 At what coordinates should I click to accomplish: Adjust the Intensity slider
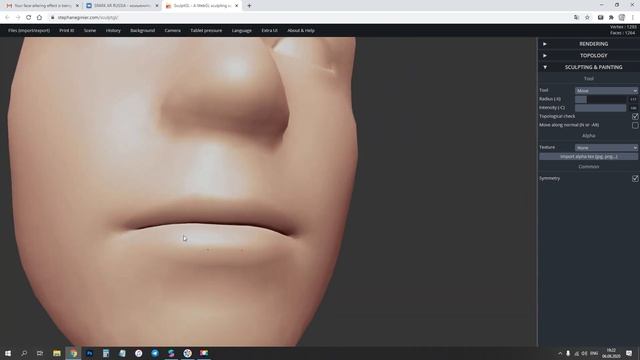[600, 108]
